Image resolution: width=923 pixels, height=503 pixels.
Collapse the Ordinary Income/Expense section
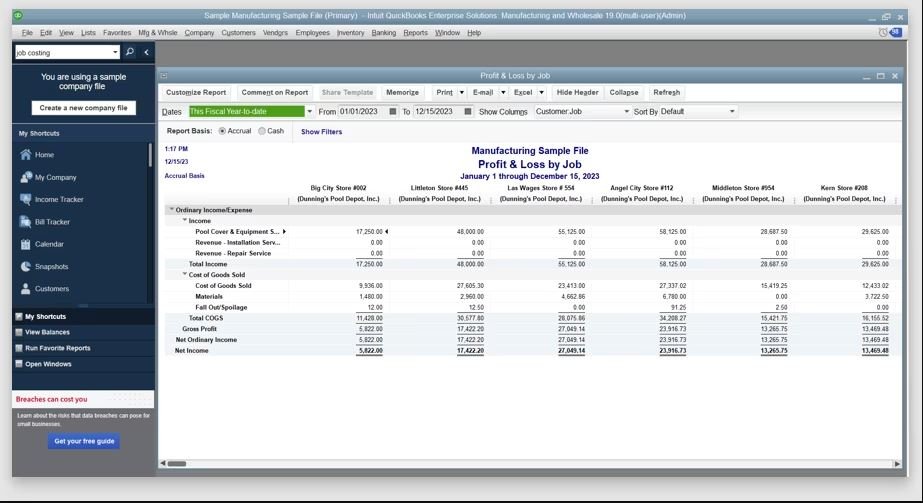(172, 209)
